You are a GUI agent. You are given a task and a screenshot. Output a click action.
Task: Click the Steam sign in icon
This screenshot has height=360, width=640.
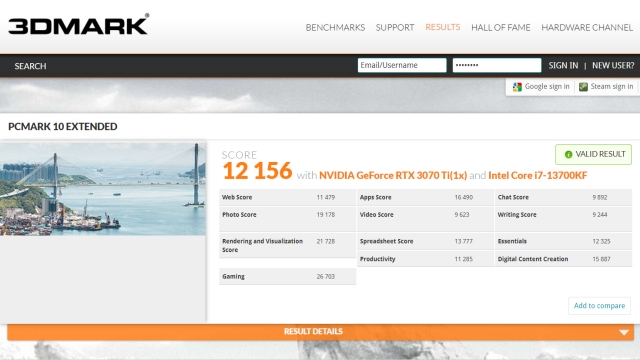[583, 87]
